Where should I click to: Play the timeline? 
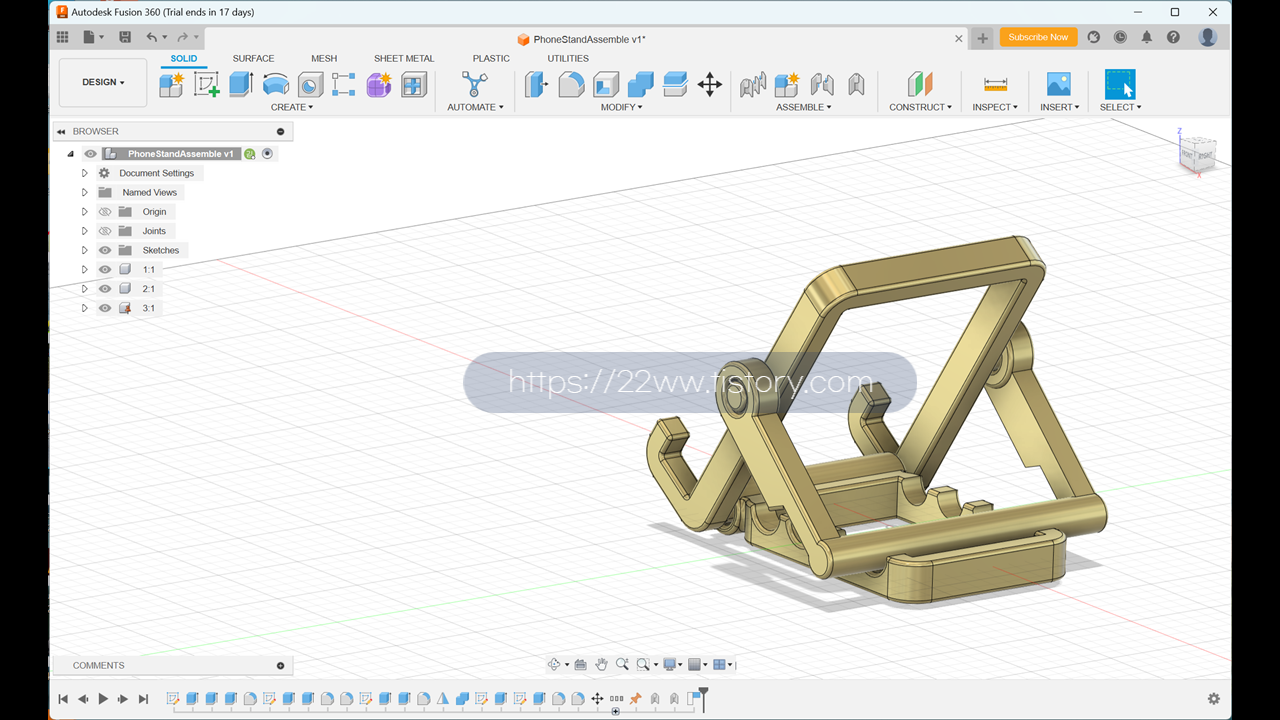(x=103, y=699)
